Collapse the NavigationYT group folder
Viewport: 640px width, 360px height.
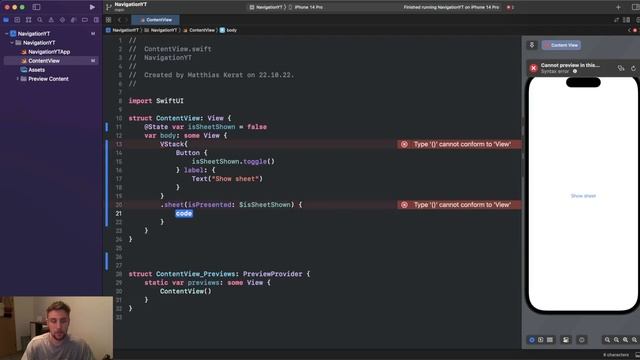click(12, 42)
